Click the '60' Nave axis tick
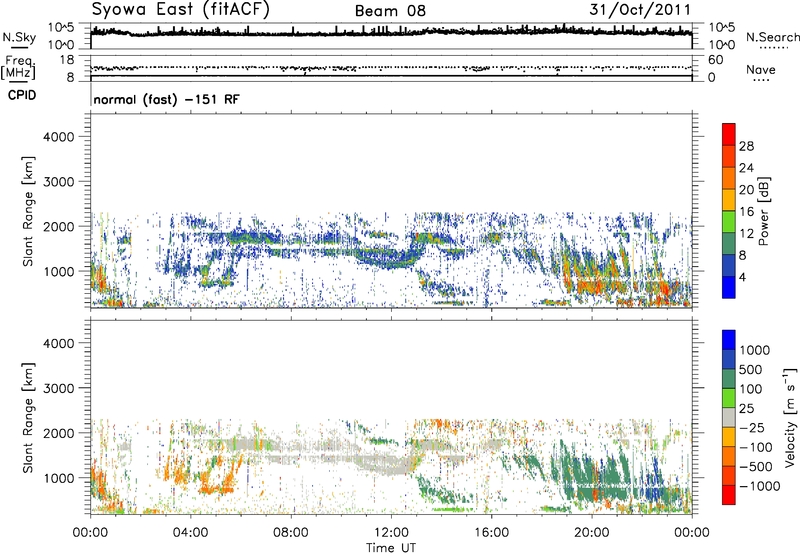This screenshot has height=554, width=800. click(715, 60)
